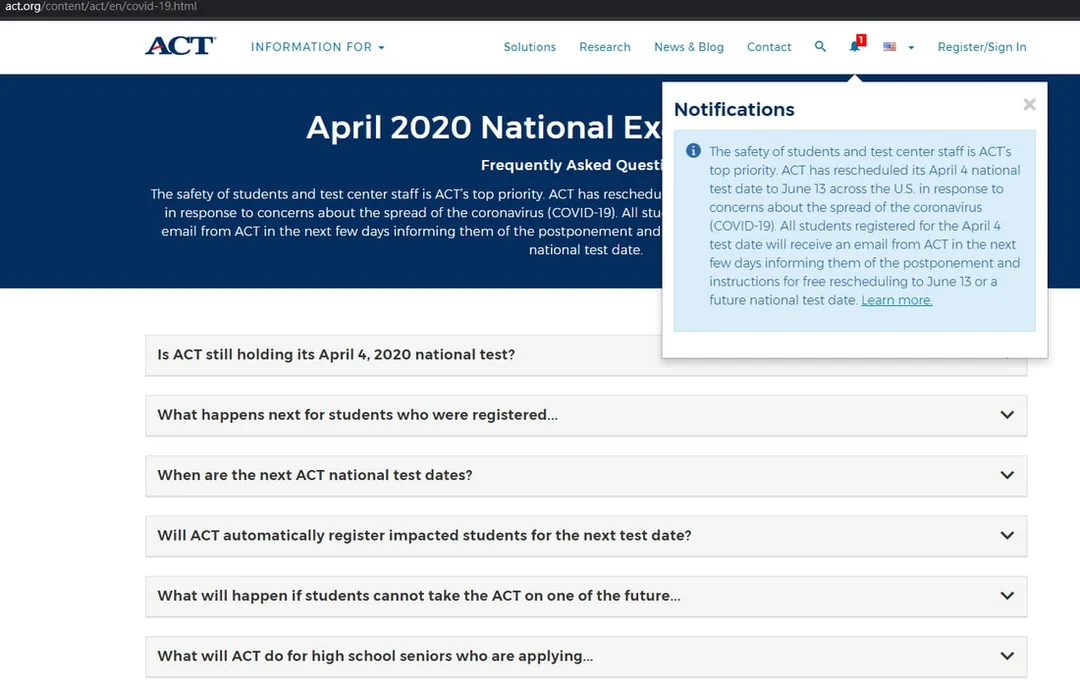Go to Solutions in the navigation
This screenshot has height=688, width=1080.
coord(530,47)
